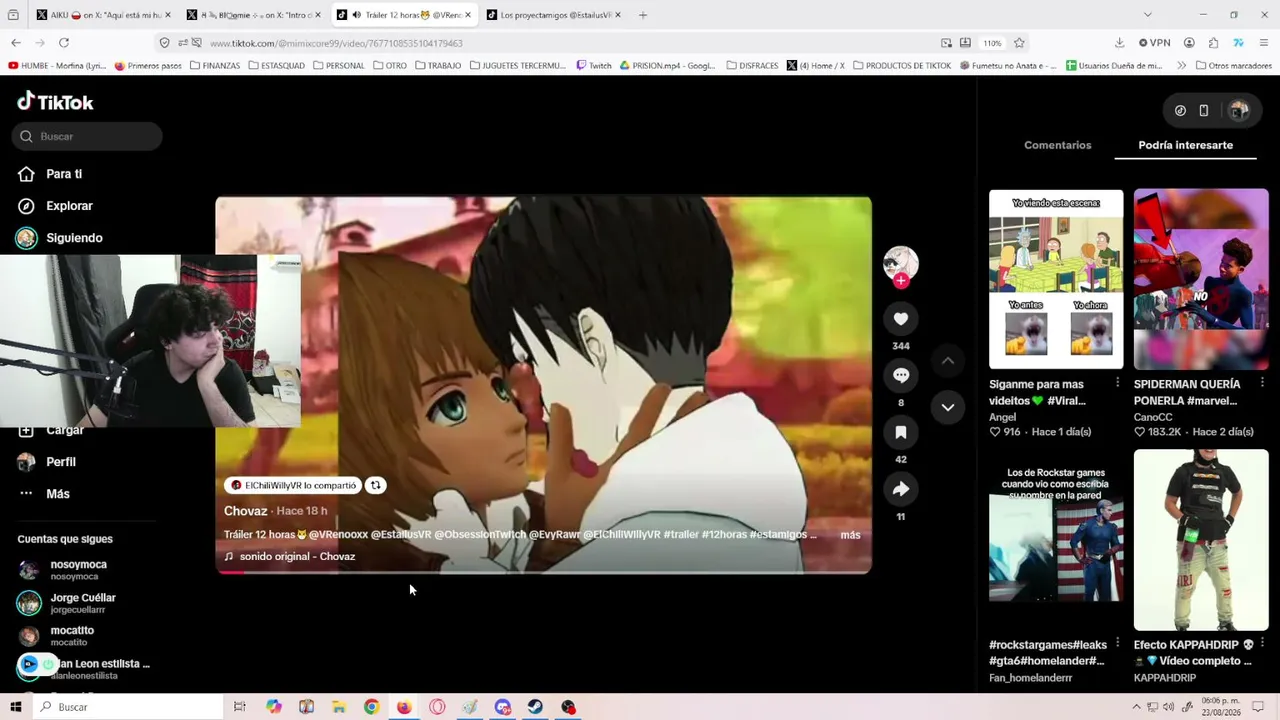
Task: Open options menu for Efecto KAPPAHDRIP video
Action: 1262,643
